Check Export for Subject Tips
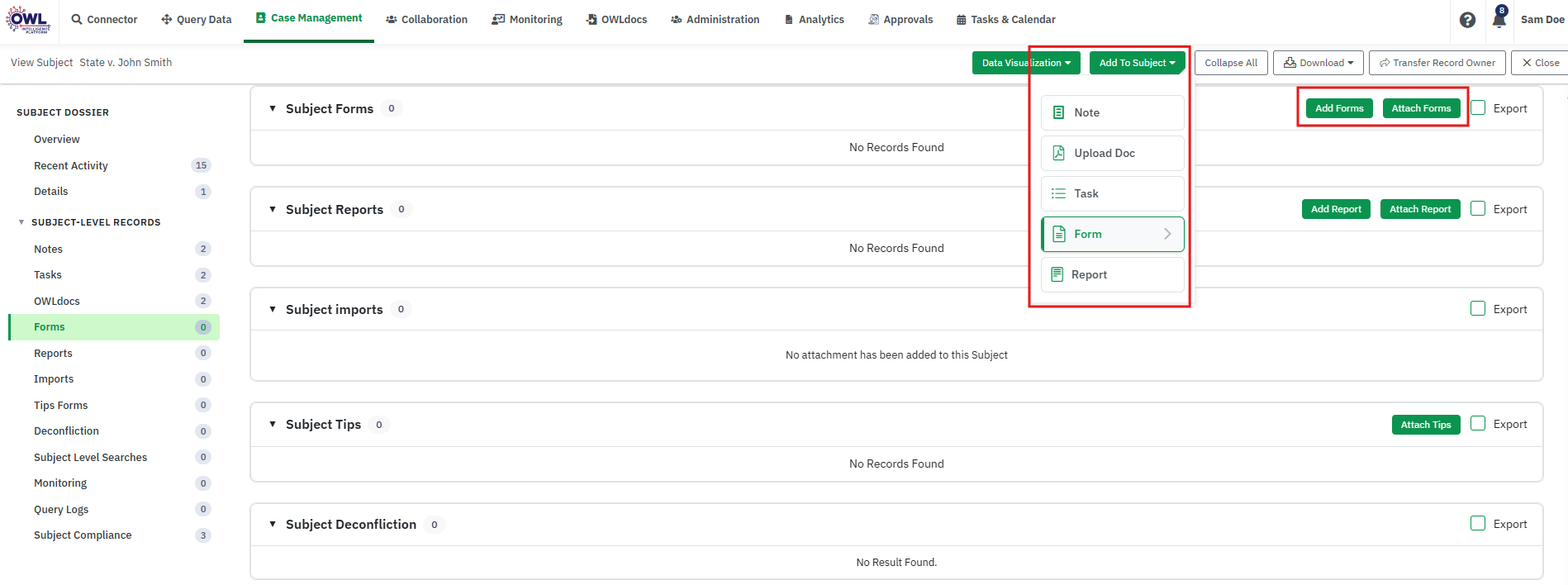Screen dimensions: 1568x585 pos(1478,423)
